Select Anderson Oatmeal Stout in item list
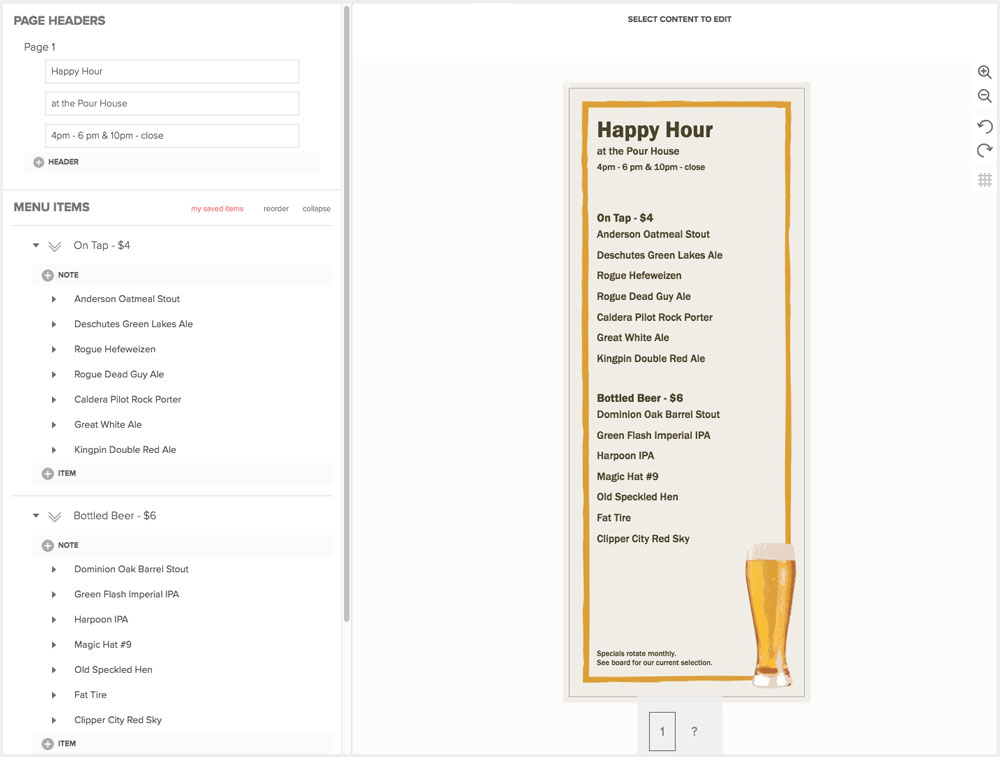1000x757 pixels. point(127,299)
